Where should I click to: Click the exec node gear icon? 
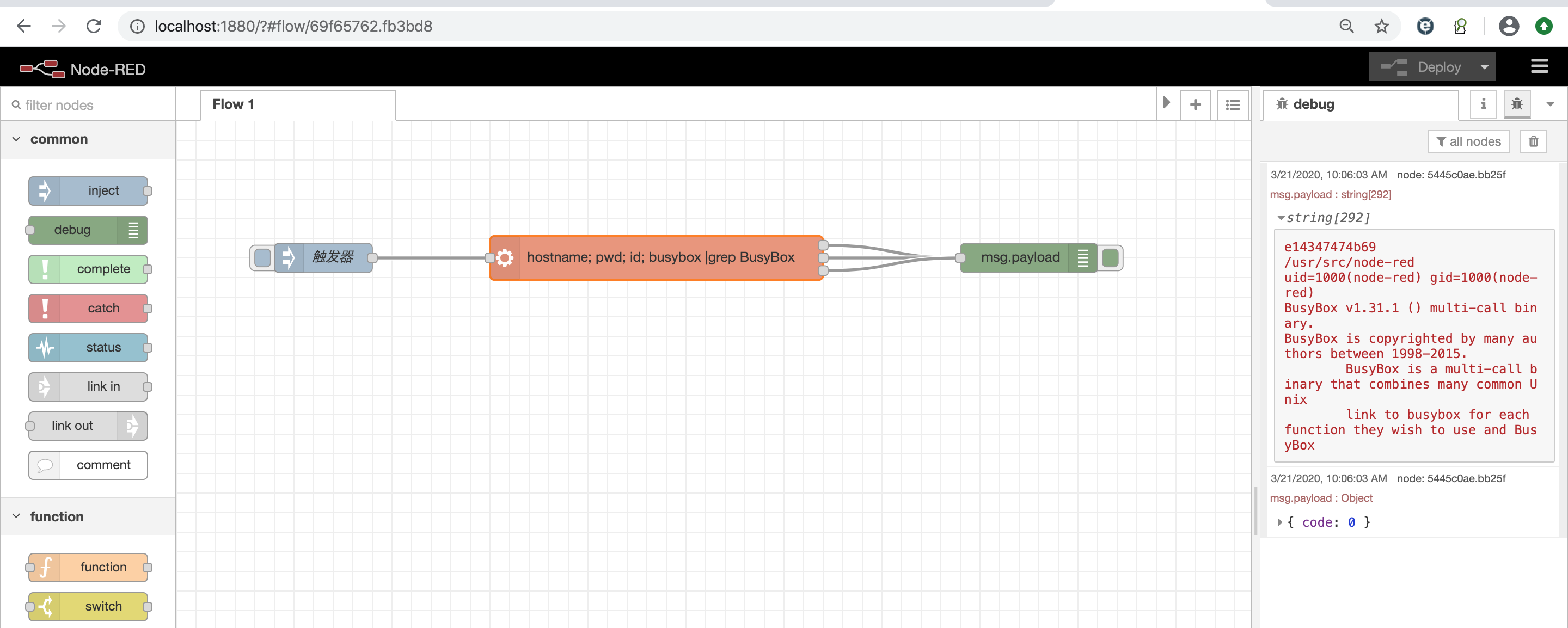pyautogui.click(x=505, y=258)
